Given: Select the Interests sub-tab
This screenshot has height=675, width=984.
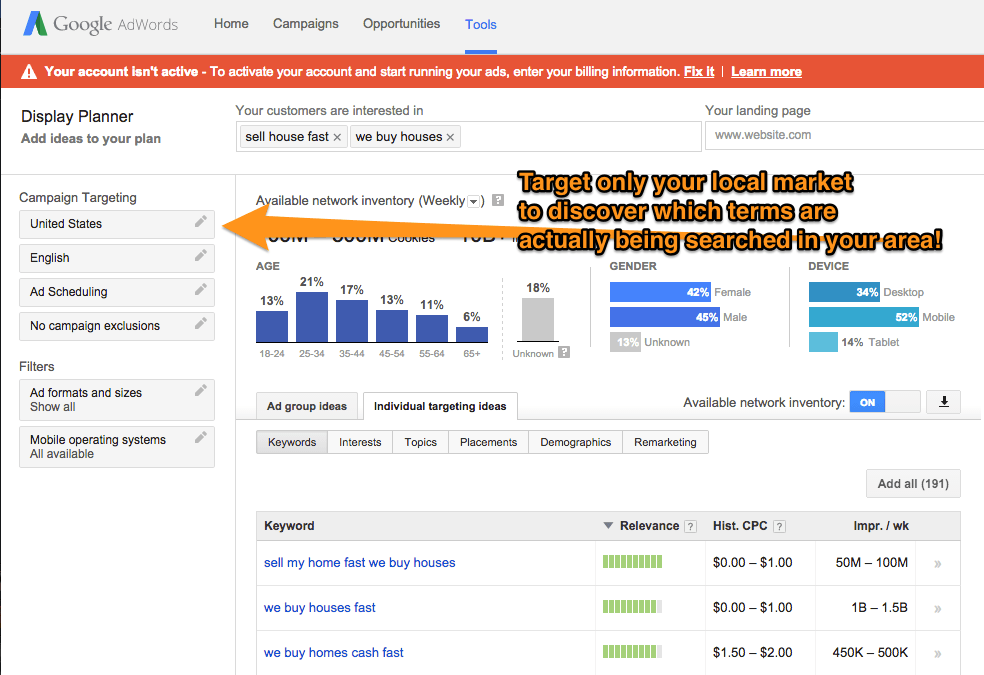Looking at the screenshot, I should click(360, 441).
